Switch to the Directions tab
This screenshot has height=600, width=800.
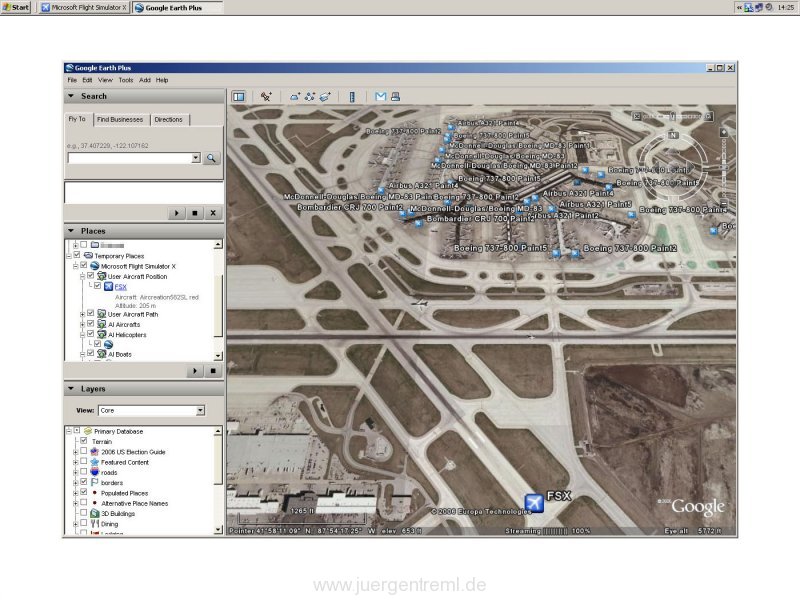[168, 119]
